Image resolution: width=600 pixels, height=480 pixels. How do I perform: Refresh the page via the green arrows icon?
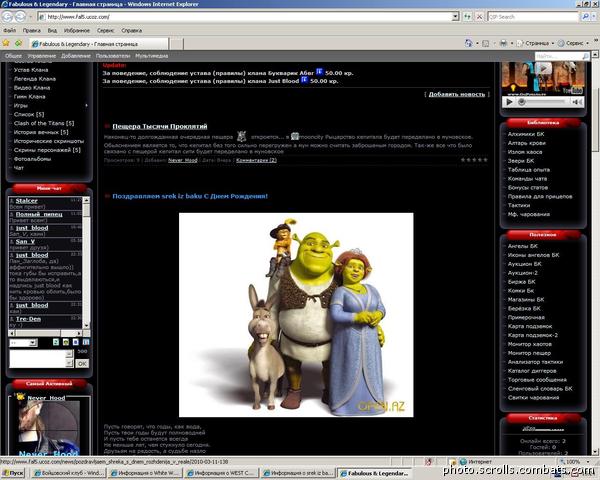point(467,16)
